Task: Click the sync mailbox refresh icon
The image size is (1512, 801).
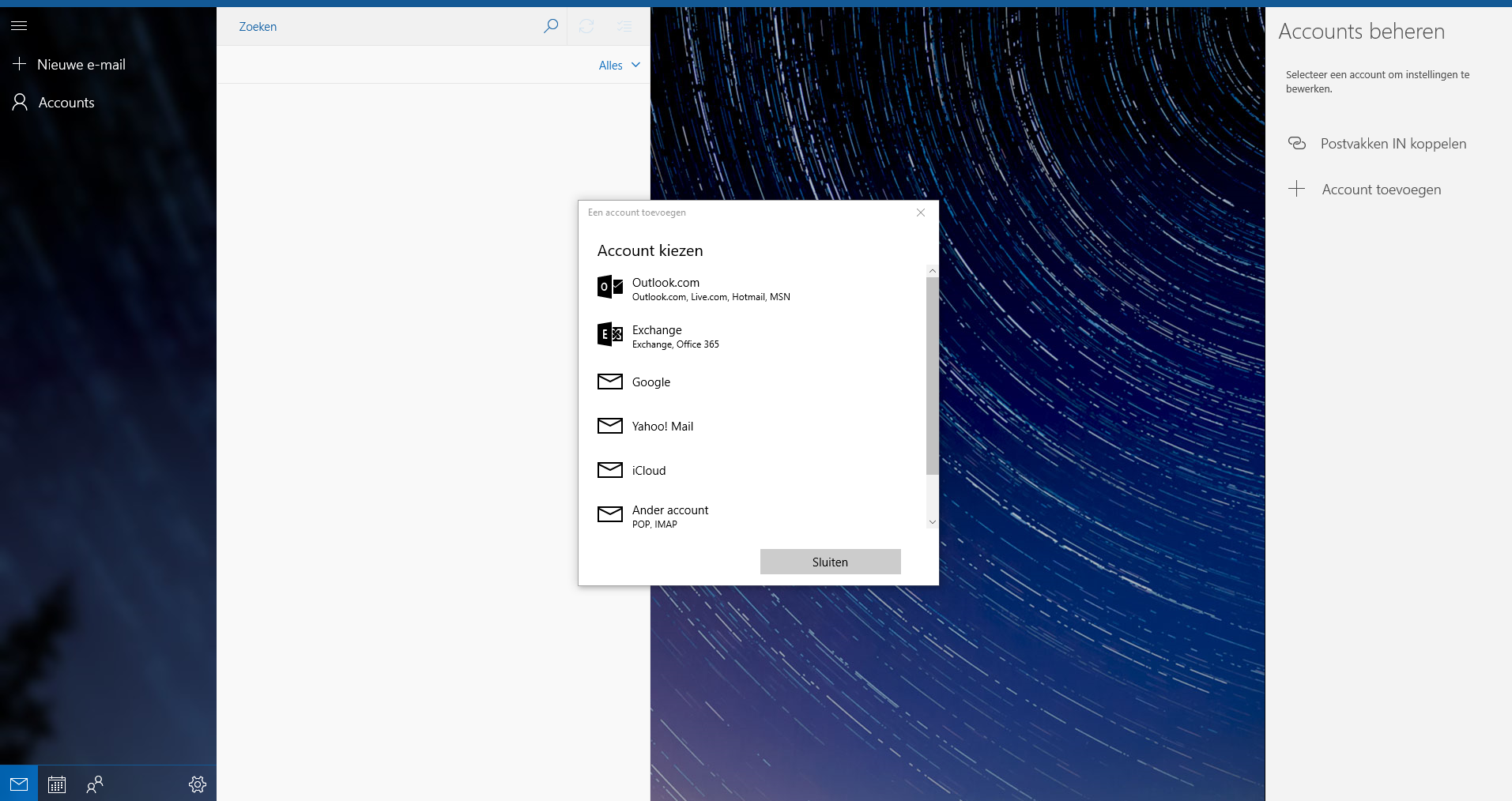Action: [x=586, y=26]
